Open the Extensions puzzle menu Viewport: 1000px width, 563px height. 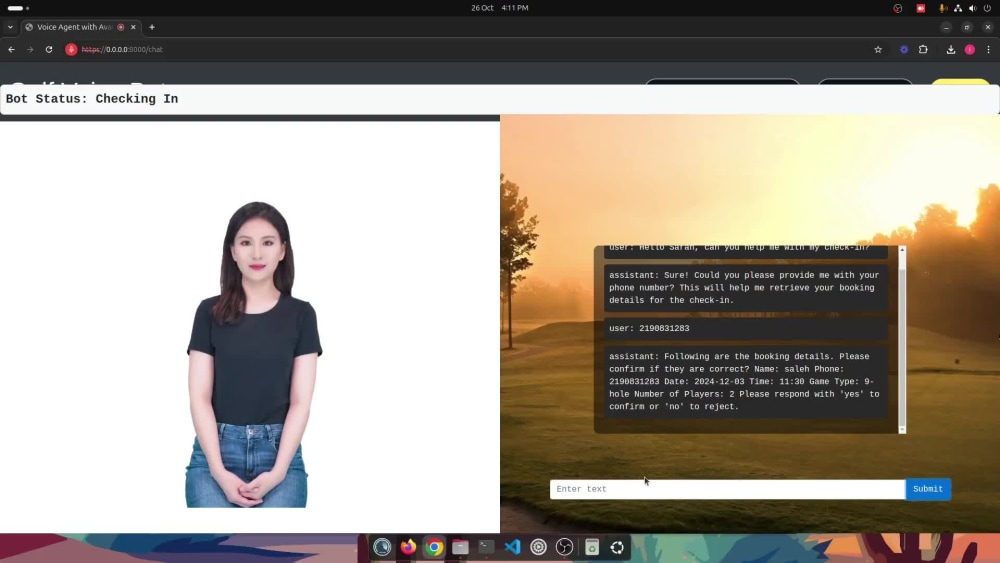(923, 49)
